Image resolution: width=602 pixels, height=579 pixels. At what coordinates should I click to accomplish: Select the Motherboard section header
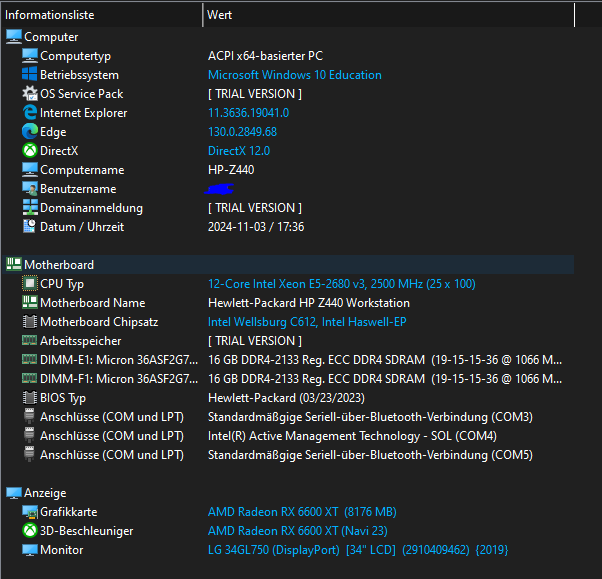coord(58,265)
